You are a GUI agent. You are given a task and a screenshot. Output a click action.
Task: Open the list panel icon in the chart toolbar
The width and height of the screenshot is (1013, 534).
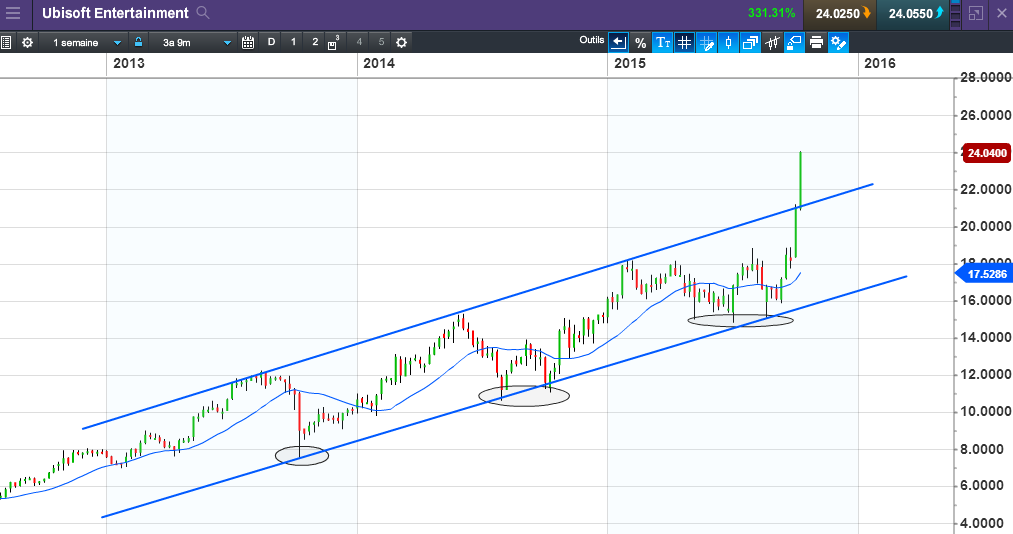pyautogui.click(x=6, y=43)
